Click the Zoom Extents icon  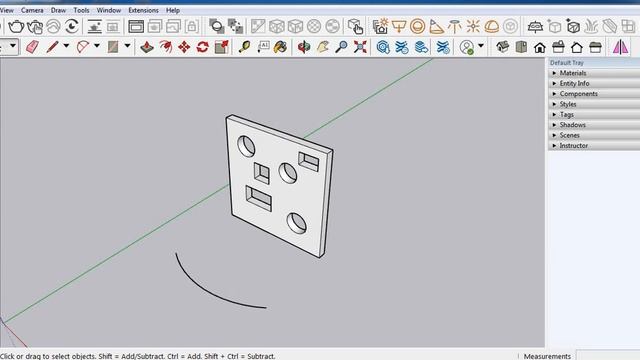click(x=360, y=47)
